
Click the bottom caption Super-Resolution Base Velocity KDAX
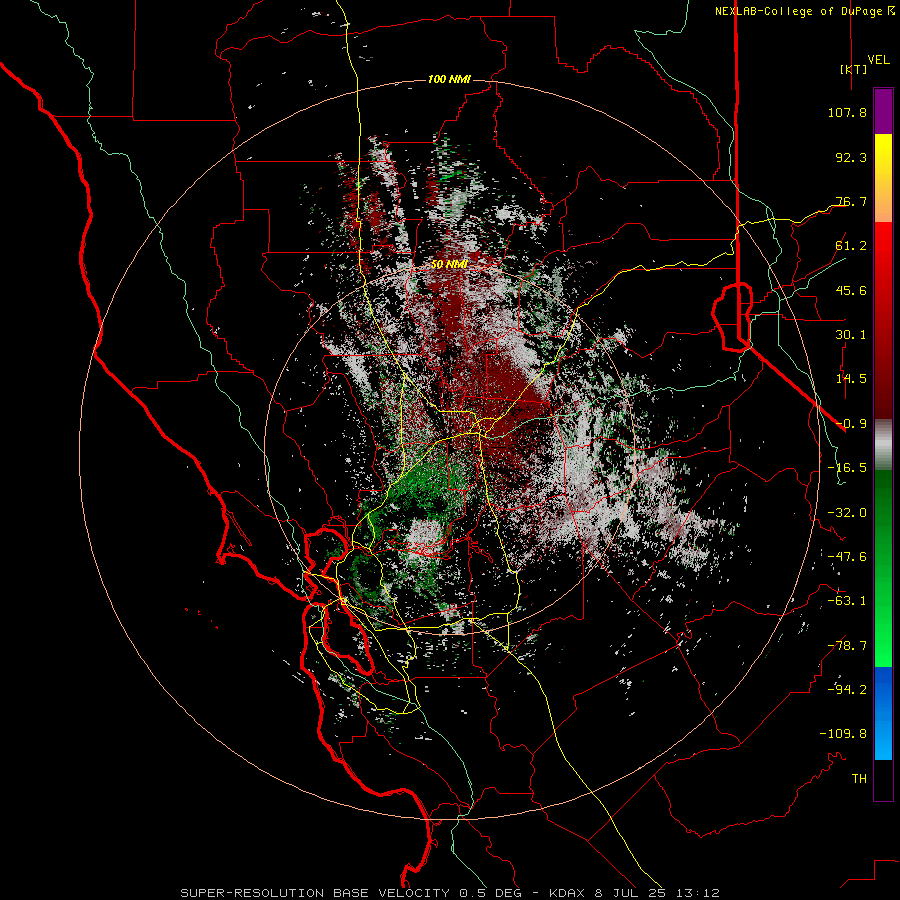[450, 893]
